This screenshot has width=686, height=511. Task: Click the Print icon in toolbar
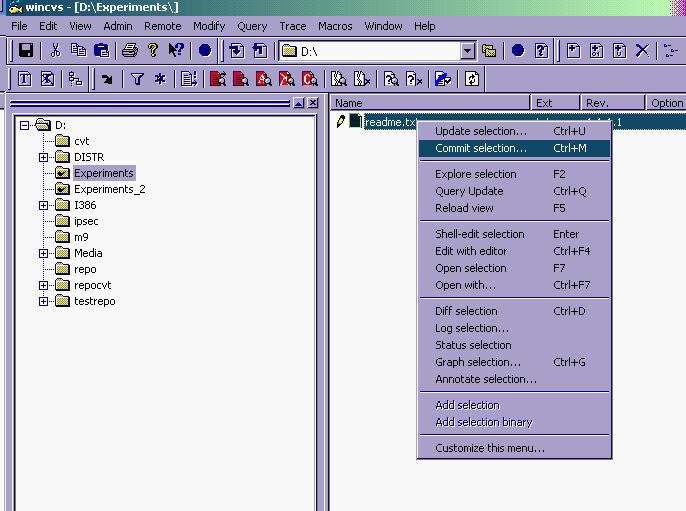click(x=129, y=50)
